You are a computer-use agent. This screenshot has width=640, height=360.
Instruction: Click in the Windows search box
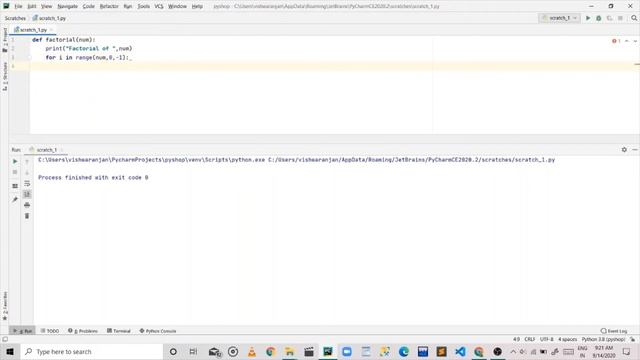click(91, 351)
